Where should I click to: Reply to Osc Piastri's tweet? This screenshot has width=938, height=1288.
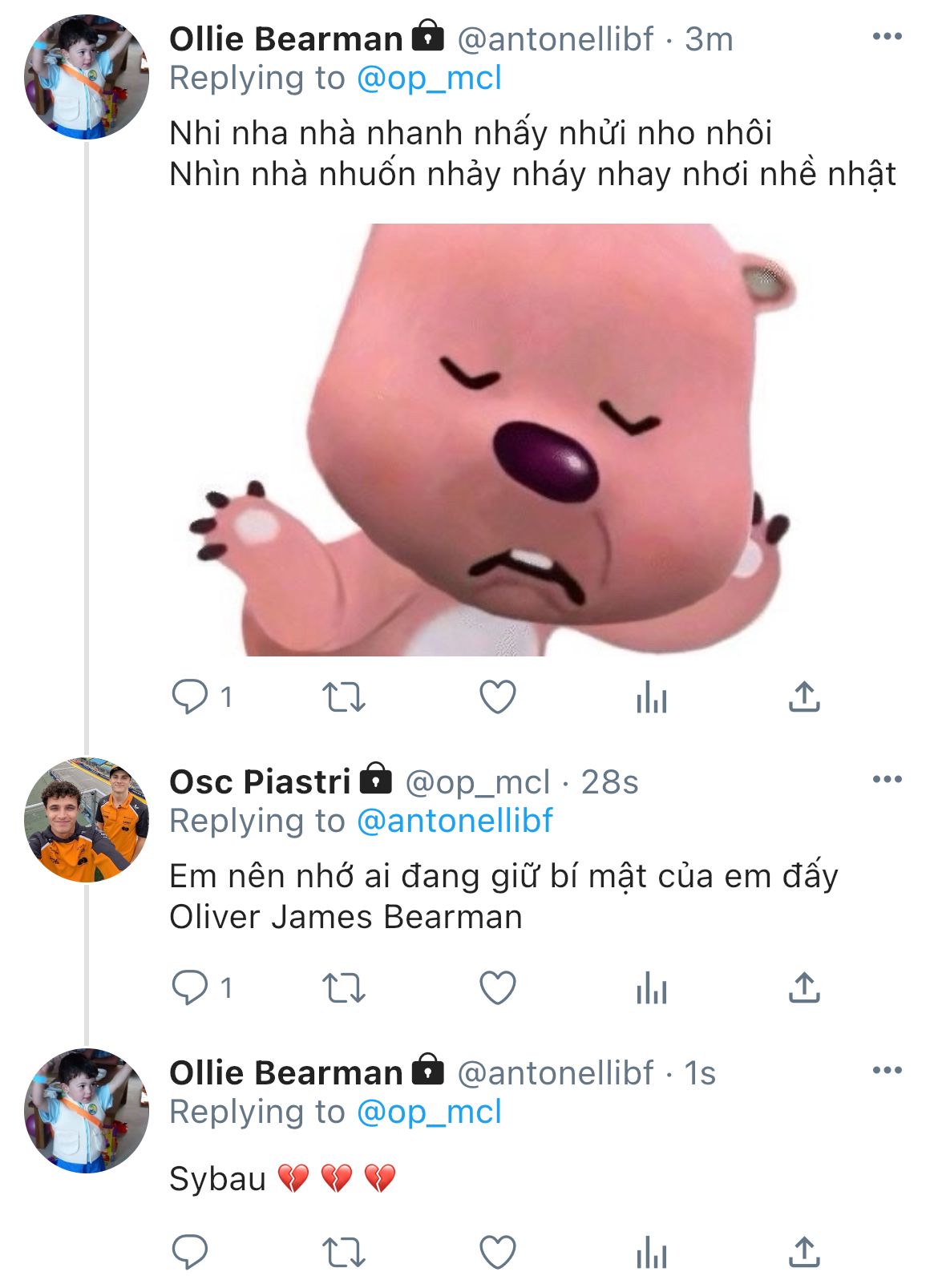click(190, 987)
